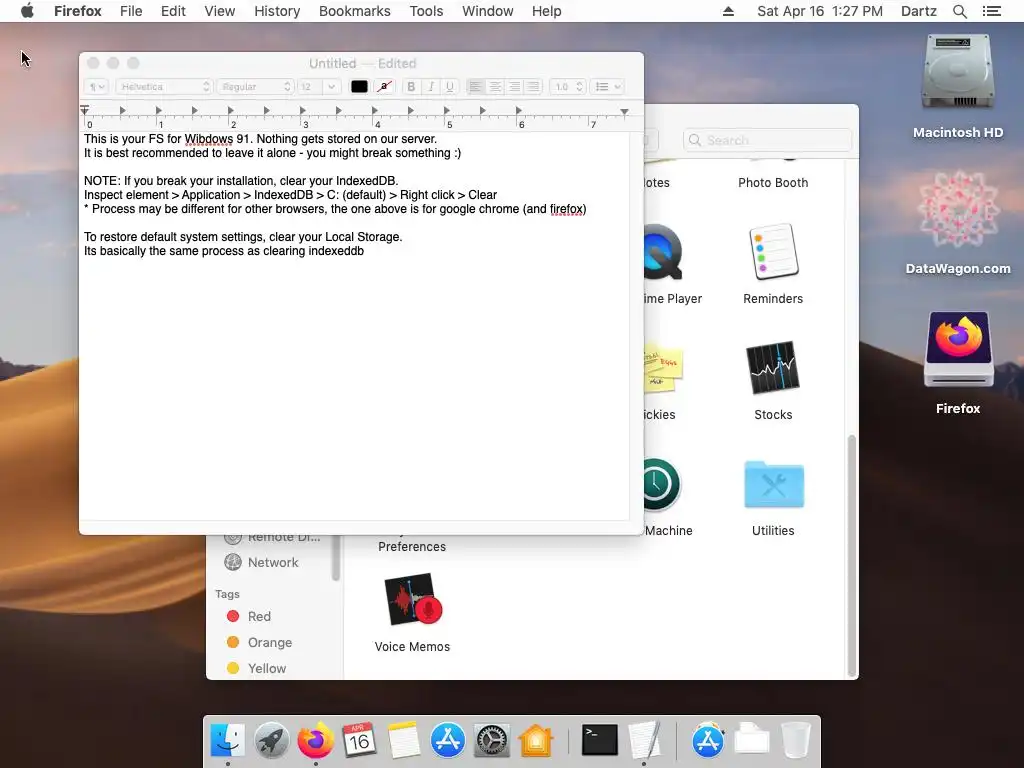Click the Finder window vertical scrollbar

tap(851, 555)
